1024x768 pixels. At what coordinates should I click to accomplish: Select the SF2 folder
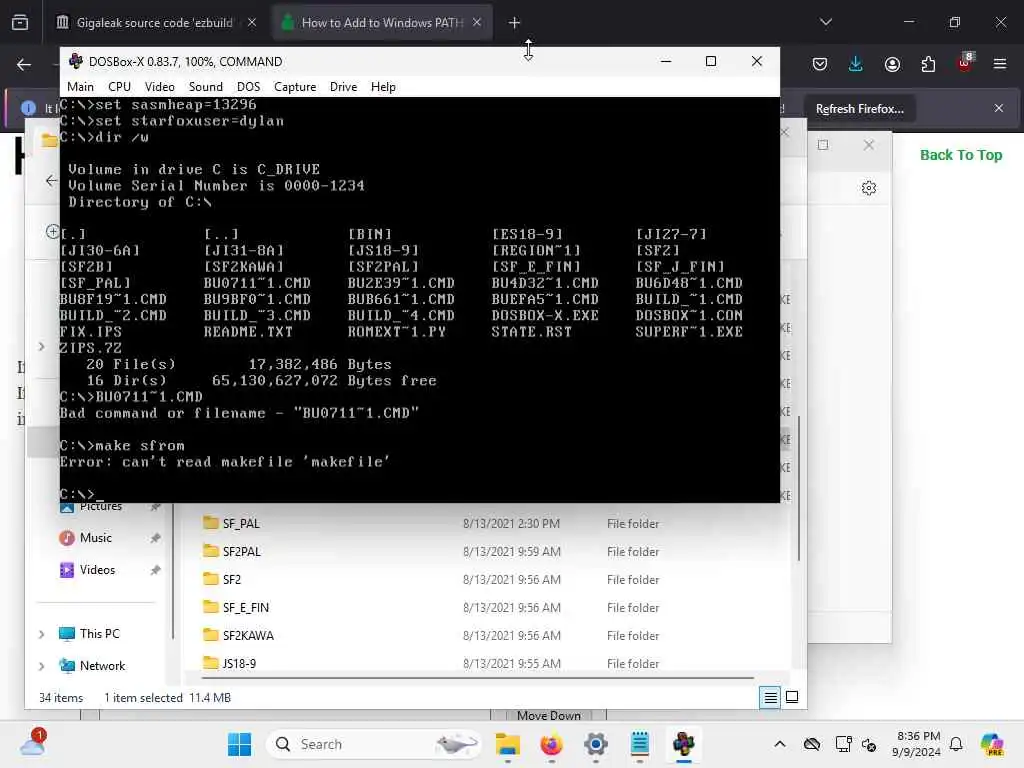[x=232, y=579]
